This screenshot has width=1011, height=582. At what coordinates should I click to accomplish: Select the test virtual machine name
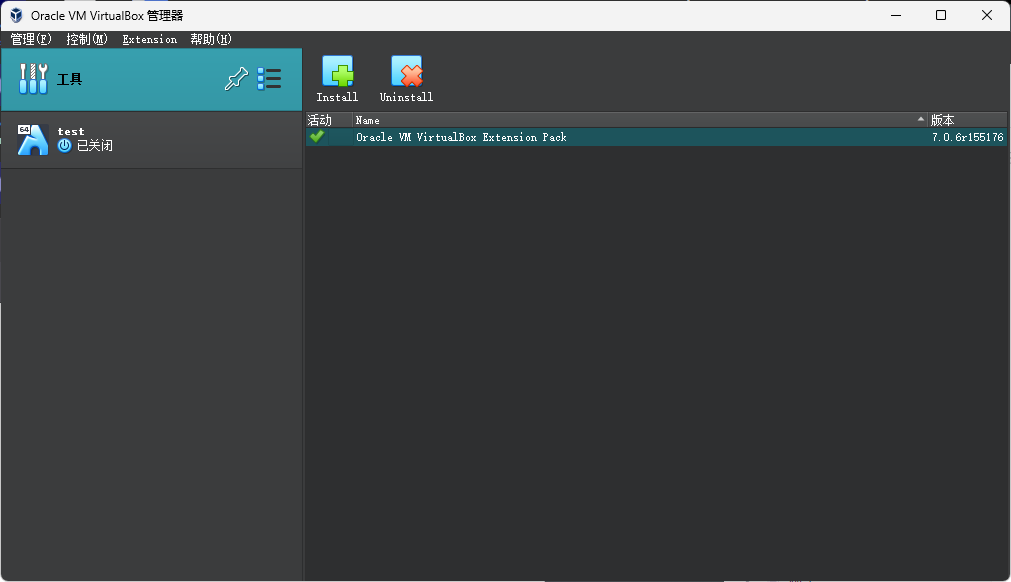click(71, 131)
